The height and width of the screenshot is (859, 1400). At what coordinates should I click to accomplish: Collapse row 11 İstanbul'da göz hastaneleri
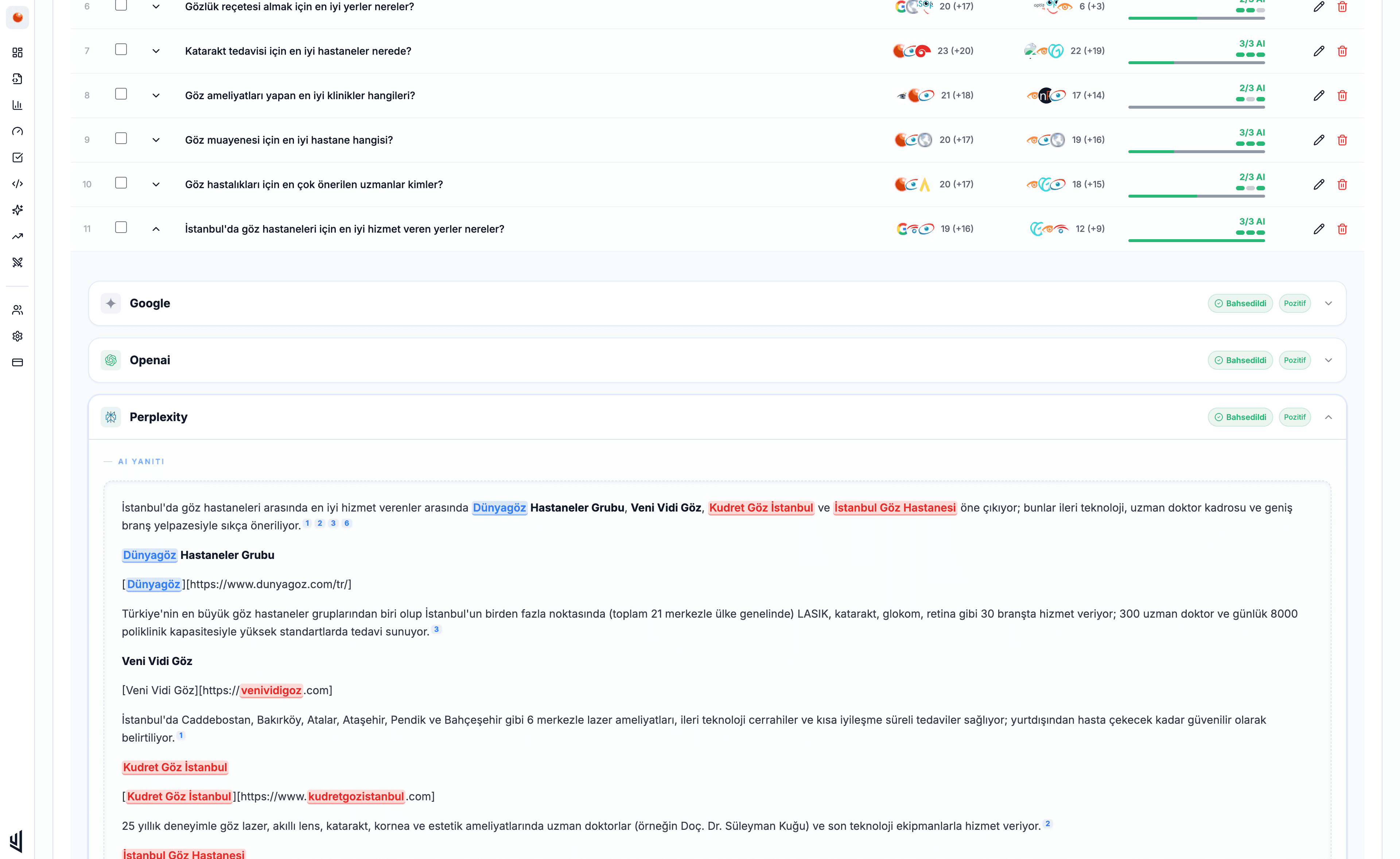click(156, 229)
